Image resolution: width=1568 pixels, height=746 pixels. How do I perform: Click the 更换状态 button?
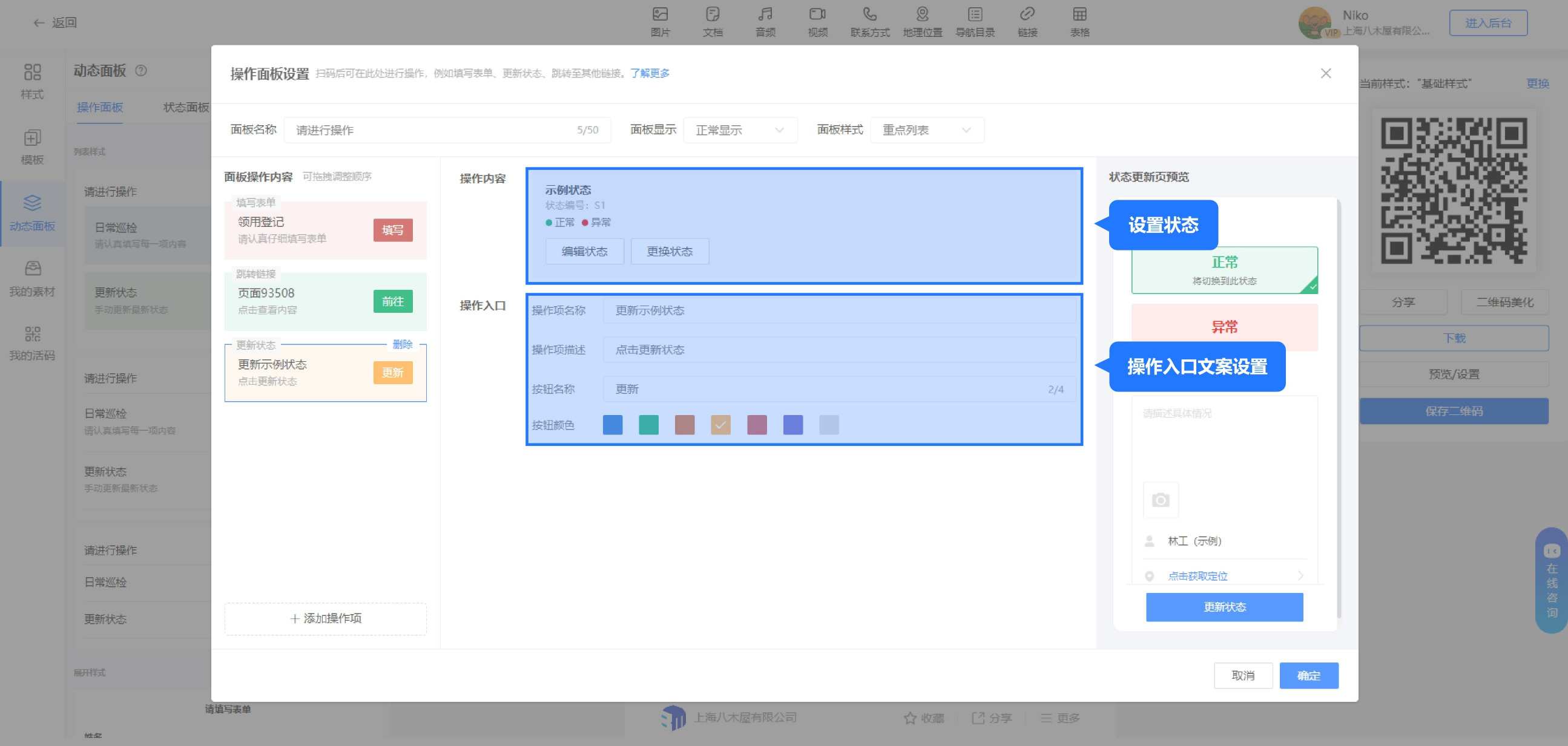[670, 251]
